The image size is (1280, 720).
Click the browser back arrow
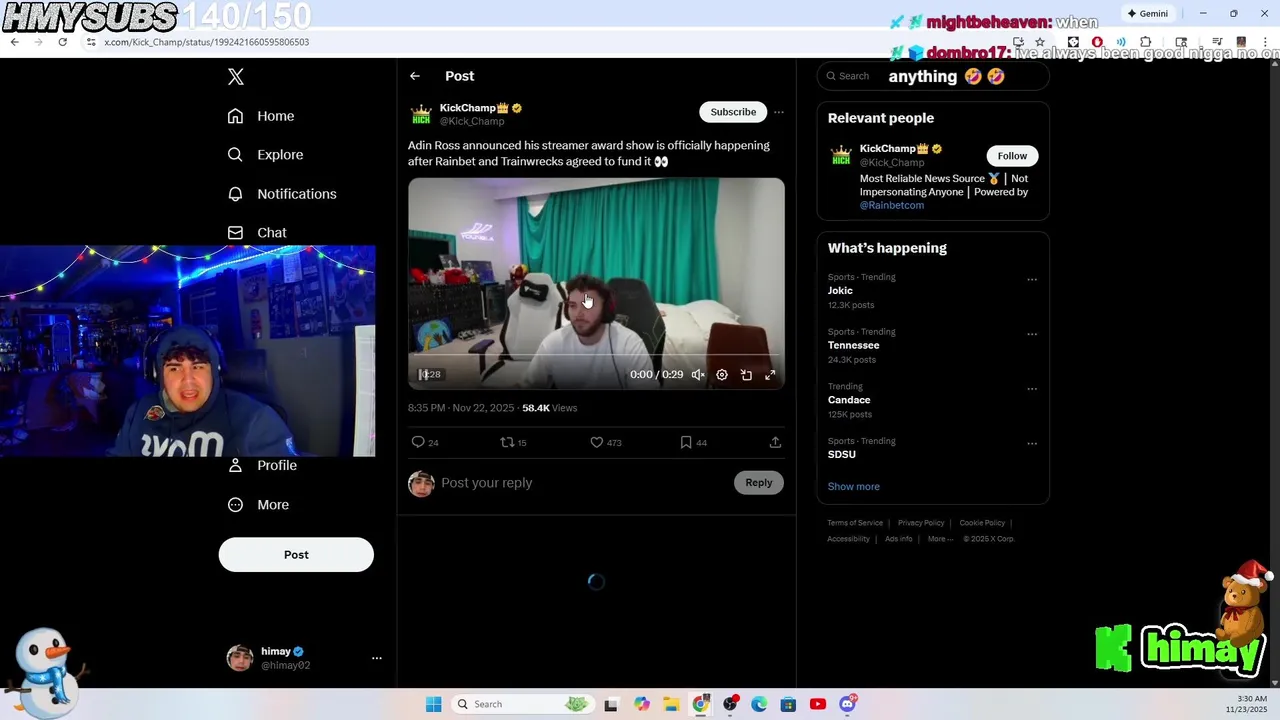pyautogui.click(x=14, y=42)
